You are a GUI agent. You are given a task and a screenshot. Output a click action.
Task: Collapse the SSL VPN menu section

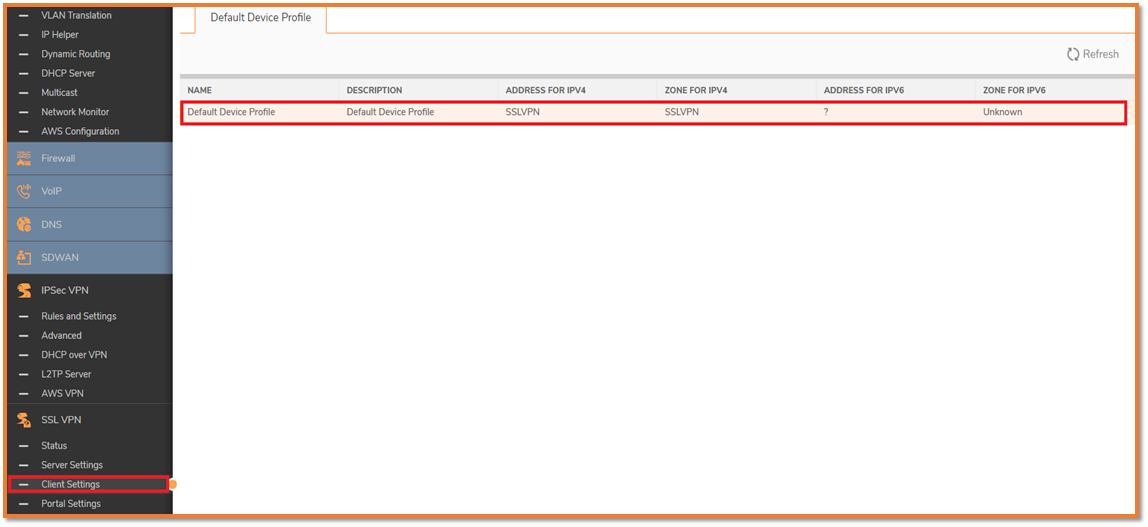[x=61, y=420]
